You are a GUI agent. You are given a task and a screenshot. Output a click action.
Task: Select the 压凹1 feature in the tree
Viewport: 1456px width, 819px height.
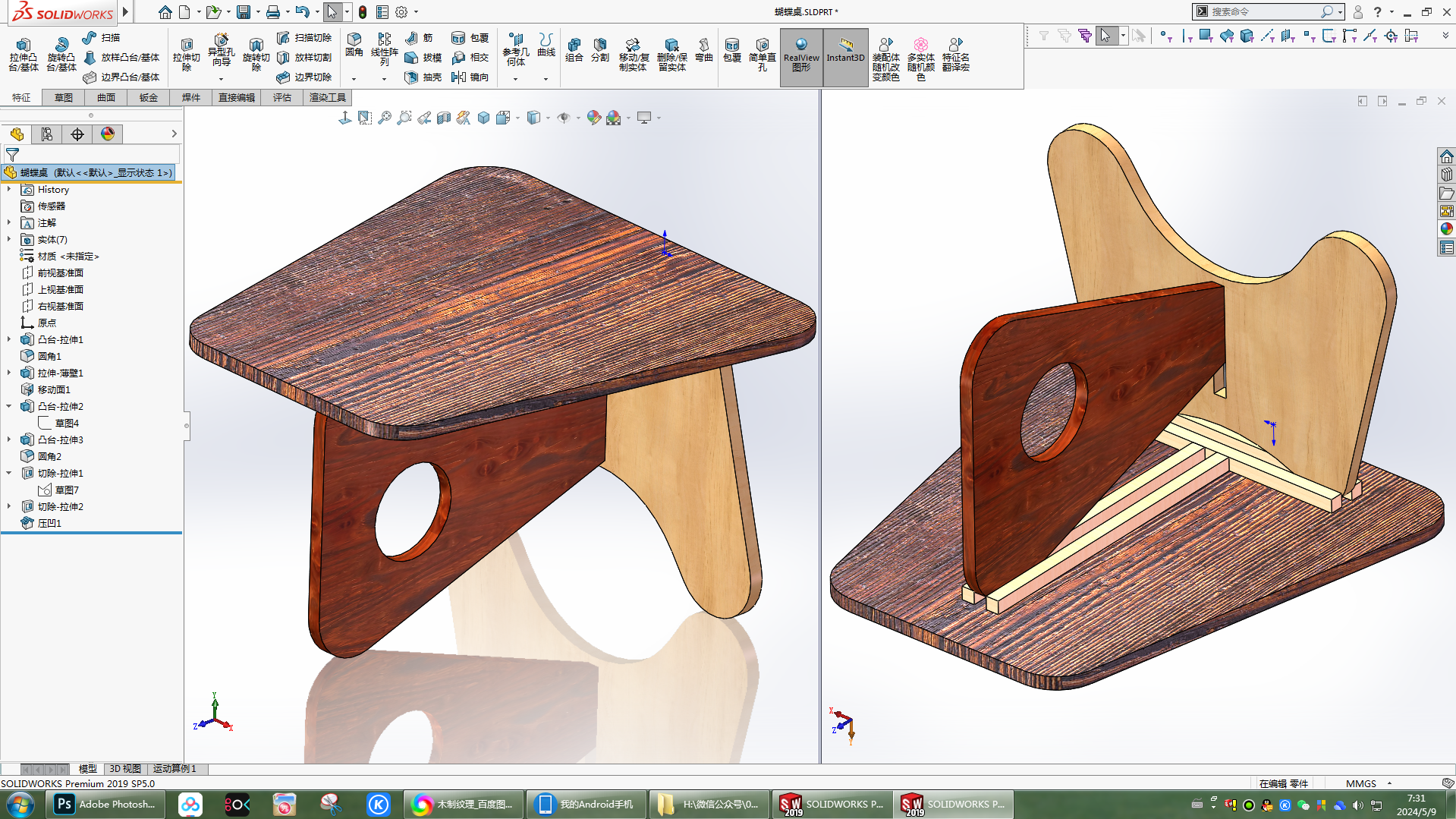pyautogui.click(x=42, y=523)
